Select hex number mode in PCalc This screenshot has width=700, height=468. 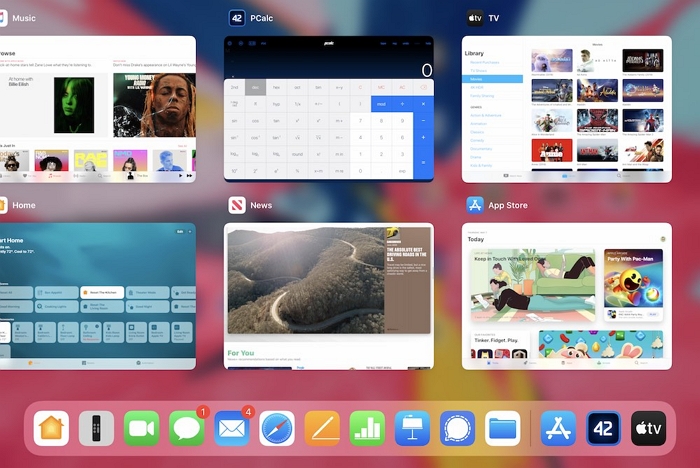tap(276, 88)
